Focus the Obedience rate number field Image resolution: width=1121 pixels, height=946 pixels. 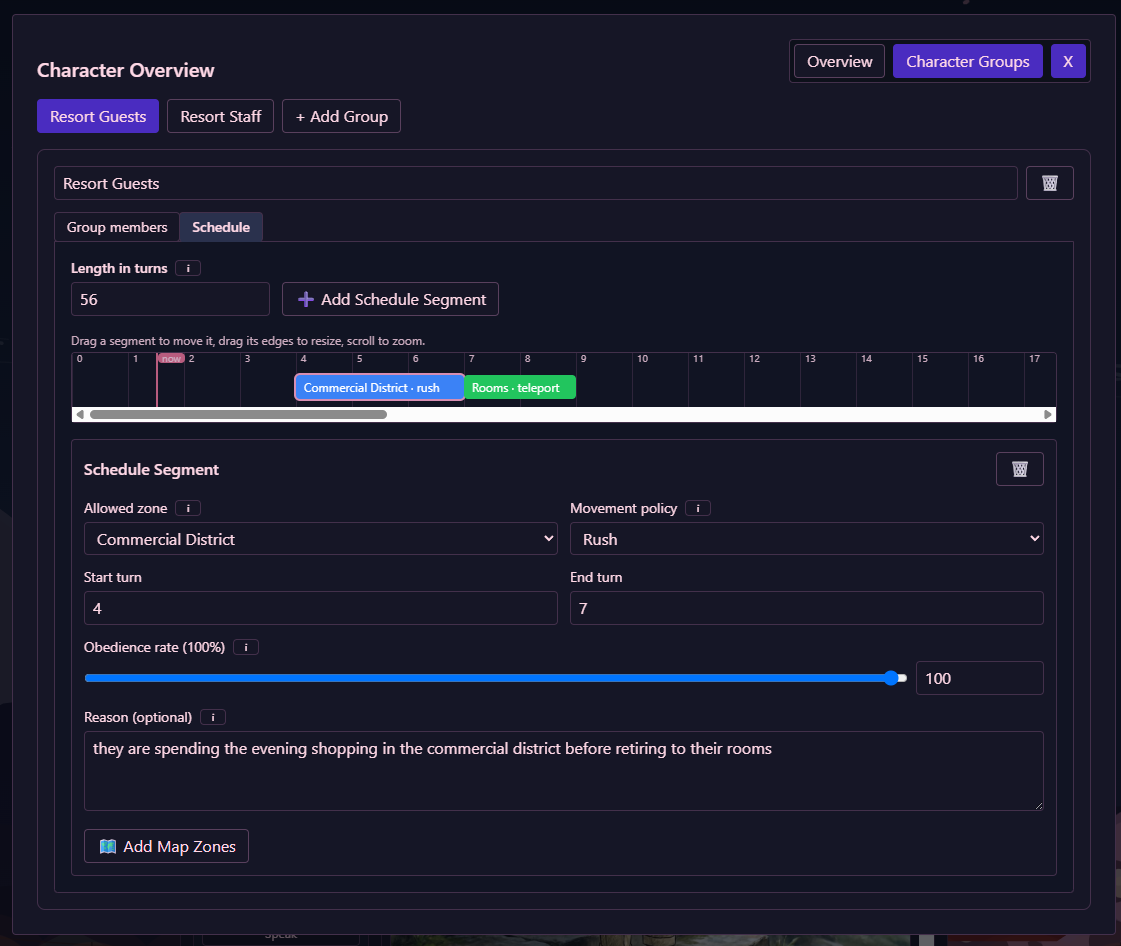point(979,679)
